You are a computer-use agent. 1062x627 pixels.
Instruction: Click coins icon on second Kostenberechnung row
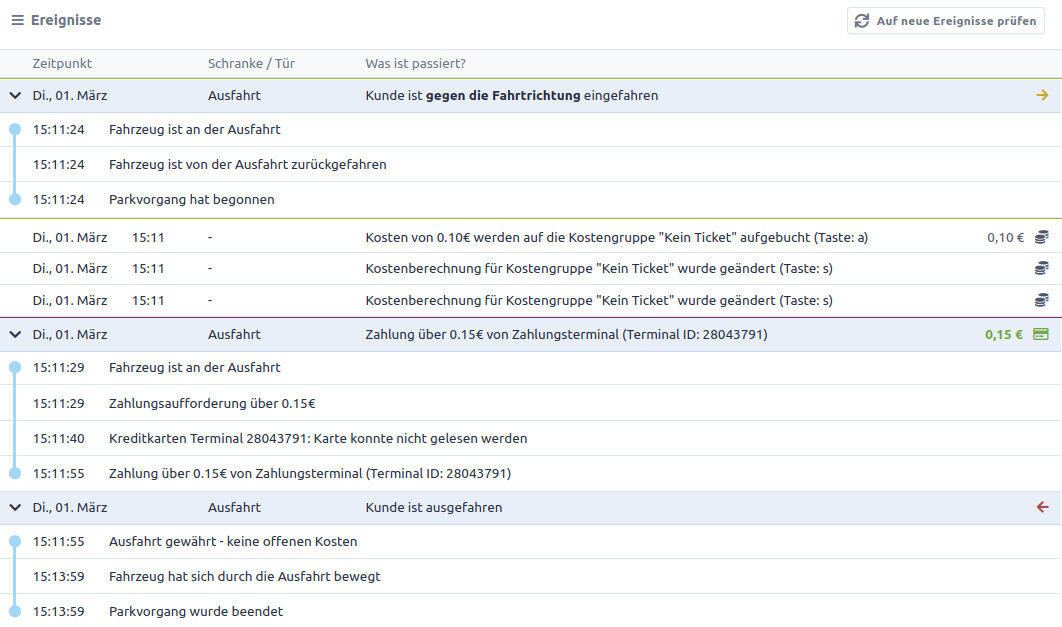click(x=1041, y=269)
